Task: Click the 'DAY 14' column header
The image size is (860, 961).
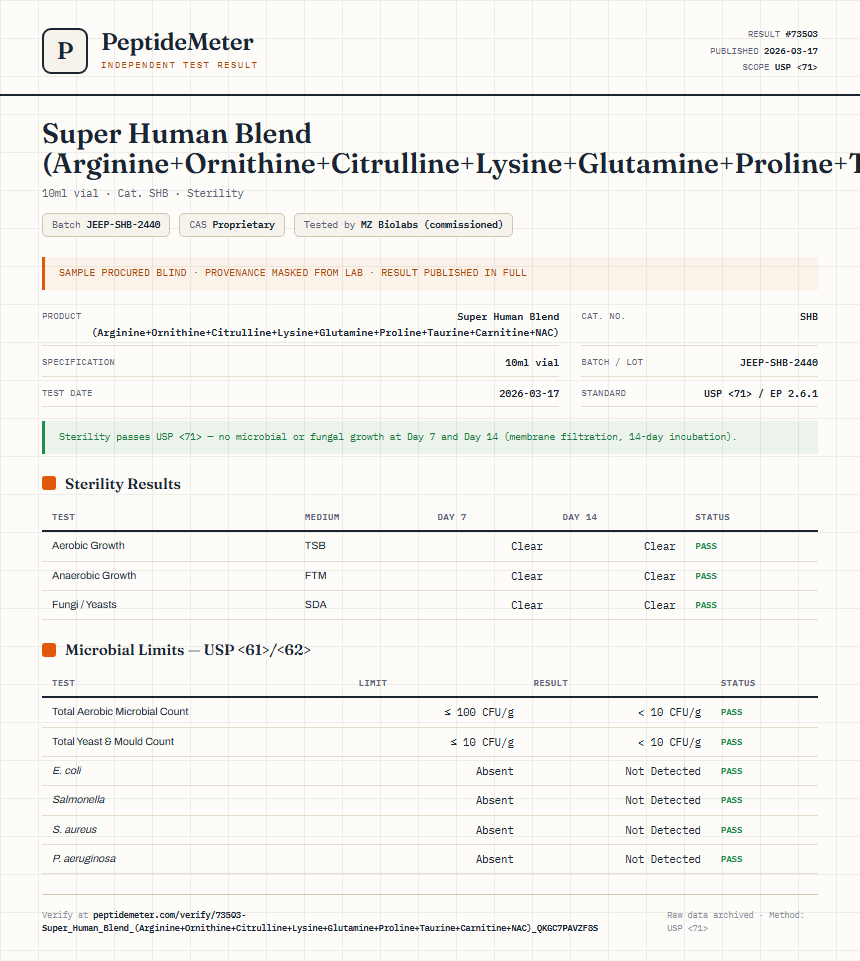Action: click(579, 517)
